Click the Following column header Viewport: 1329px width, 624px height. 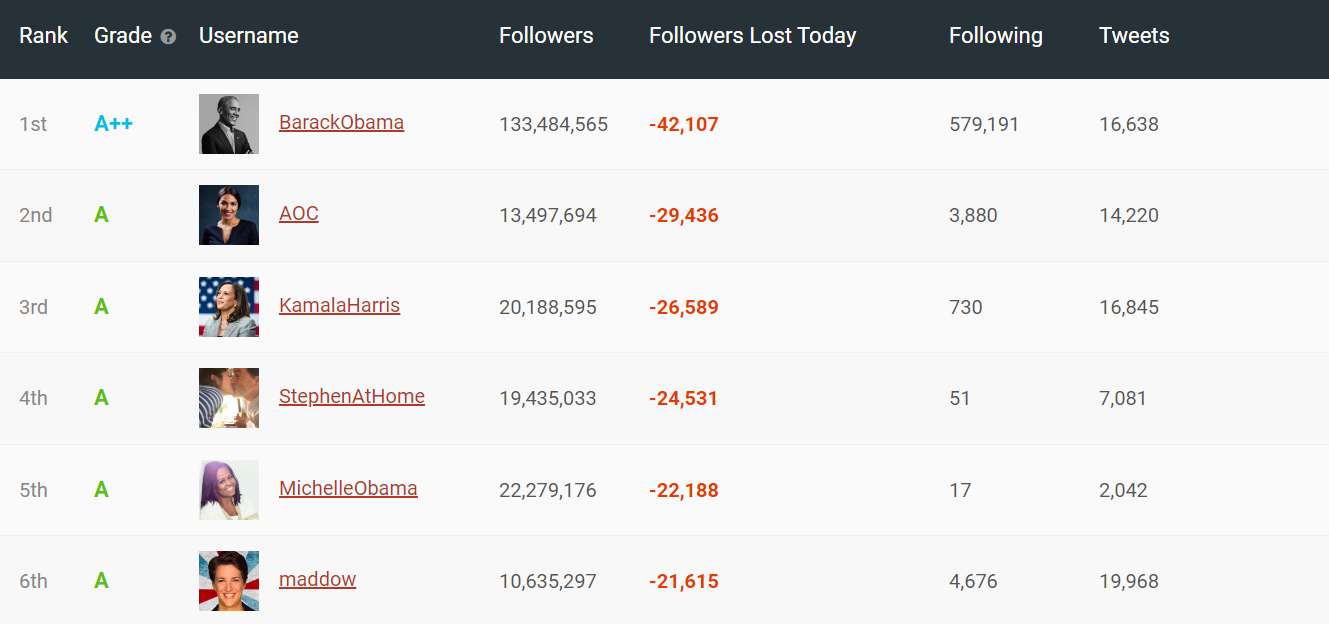coord(996,36)
